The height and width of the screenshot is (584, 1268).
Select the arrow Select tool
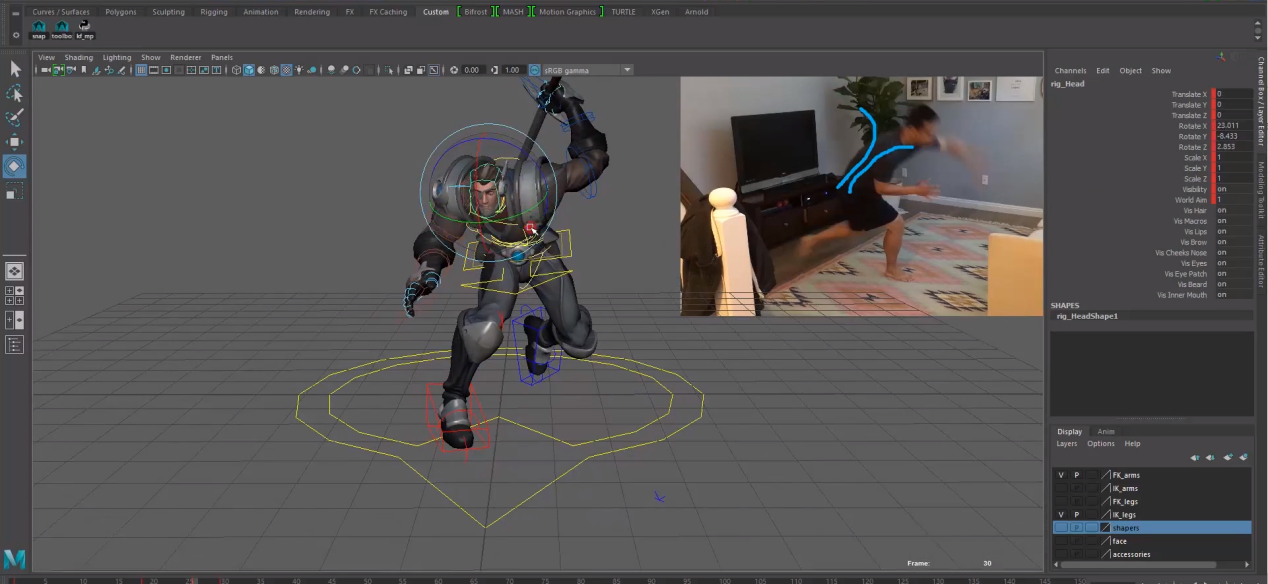[15, 69]
